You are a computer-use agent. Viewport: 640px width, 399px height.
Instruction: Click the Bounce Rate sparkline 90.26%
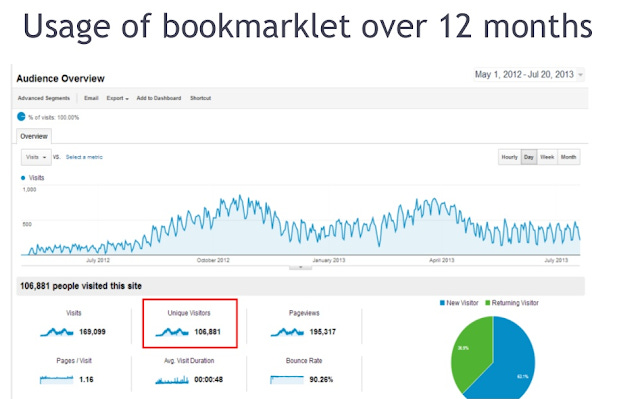coord(287,380)
